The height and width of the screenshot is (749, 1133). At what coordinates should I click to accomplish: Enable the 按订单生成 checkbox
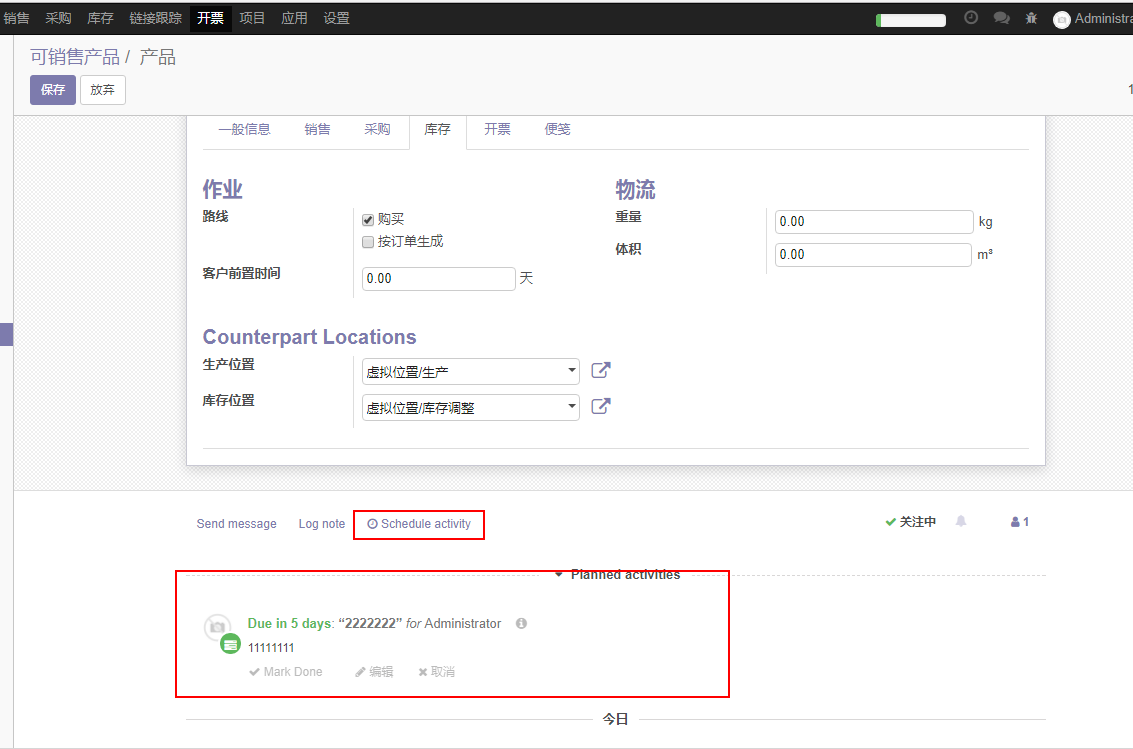click(x=368, y=242)
